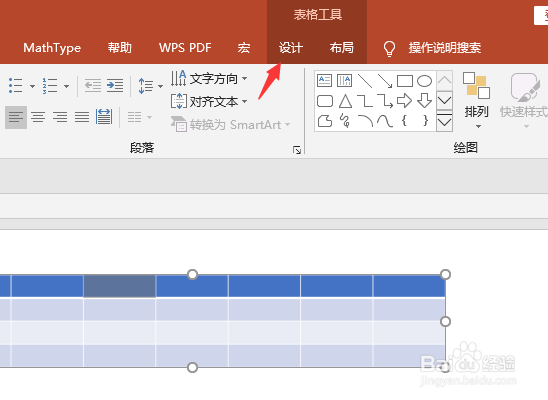Viewport: 548px width, 400px height.
Task: Open the 对齐文本 dropdown
Action: [209, 102]
